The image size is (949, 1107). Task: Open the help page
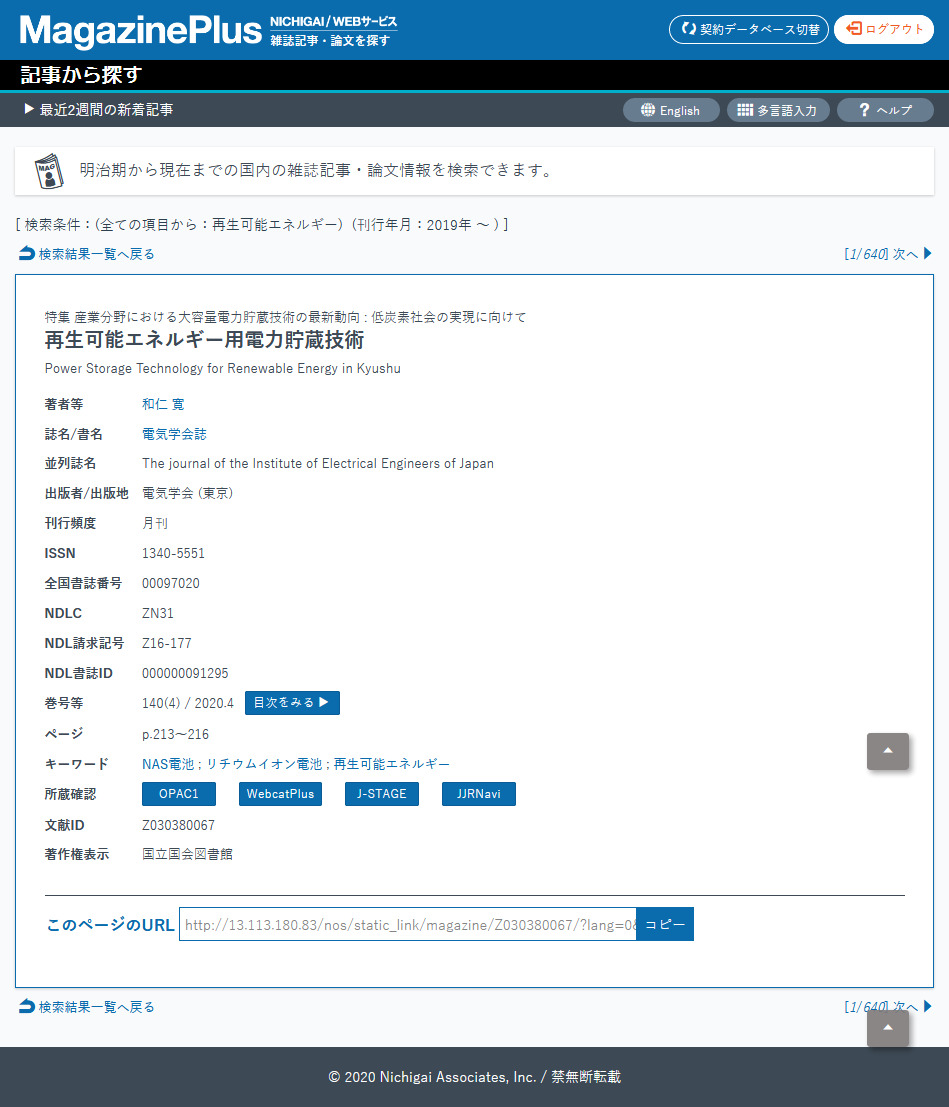[x=884, y=110]
